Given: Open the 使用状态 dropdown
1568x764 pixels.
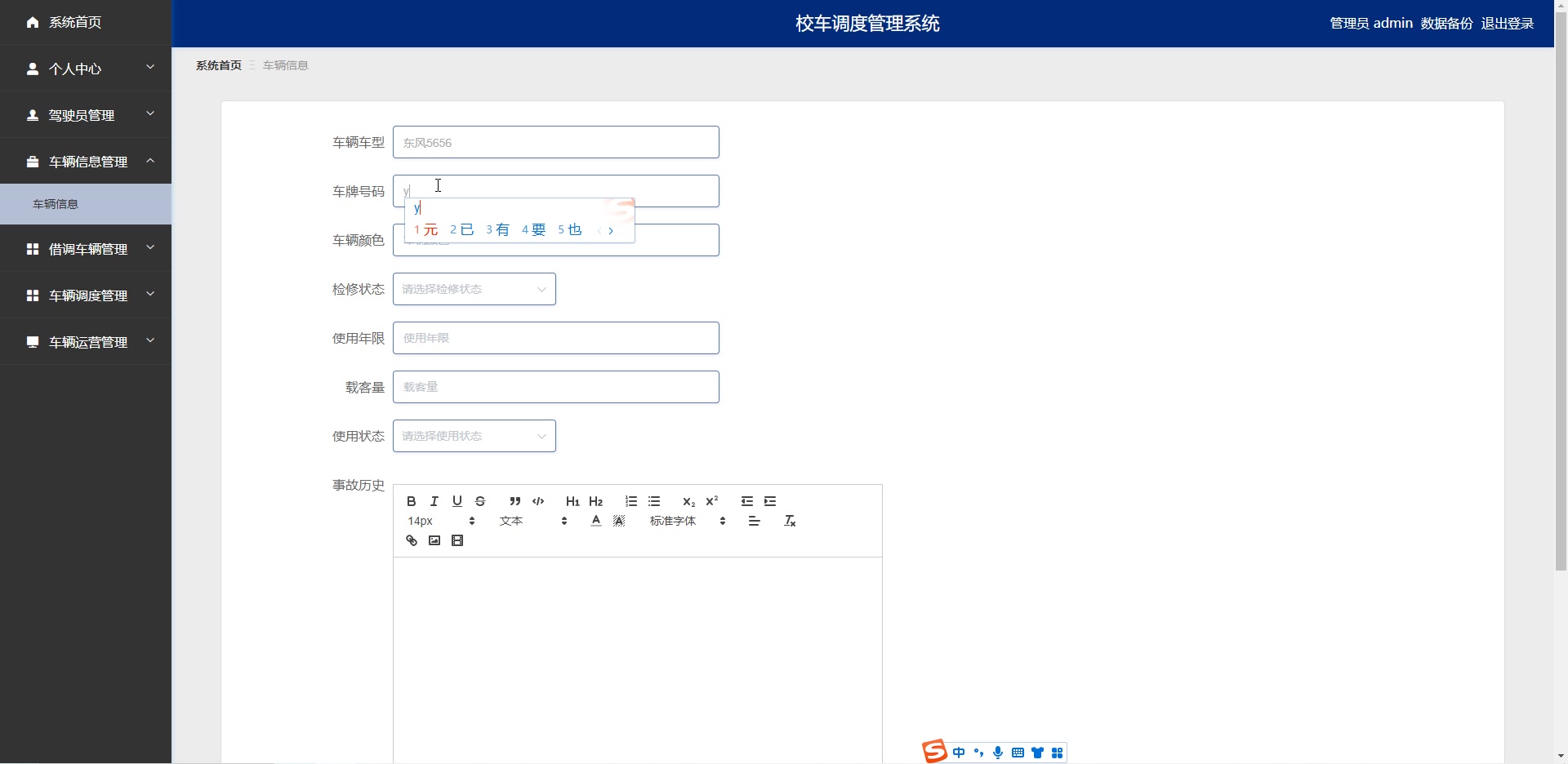Looking at the screenshot, I should point(474,436).
